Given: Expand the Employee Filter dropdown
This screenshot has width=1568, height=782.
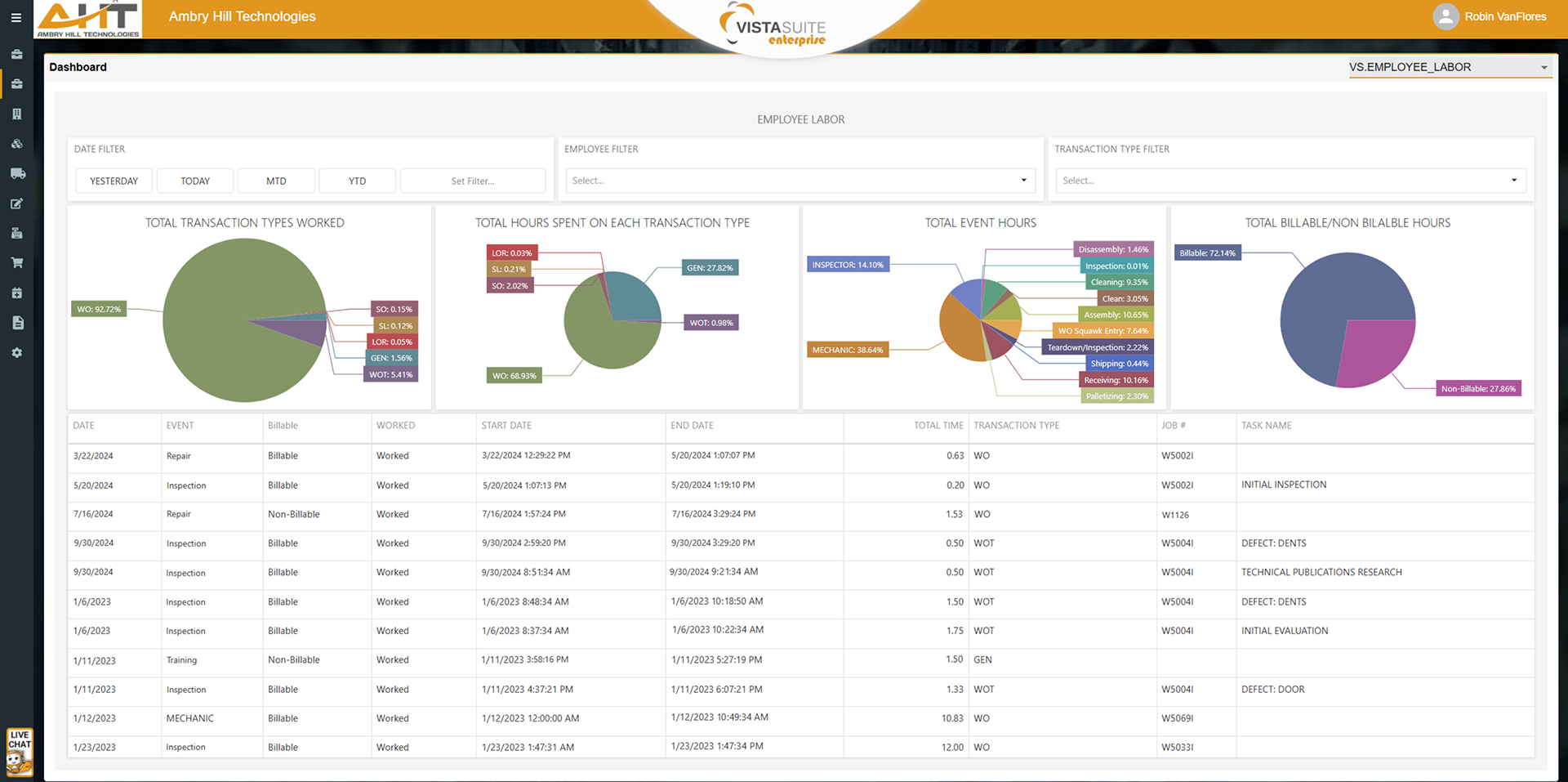Looking at the screenshot, I should click(x=800, y=181).
